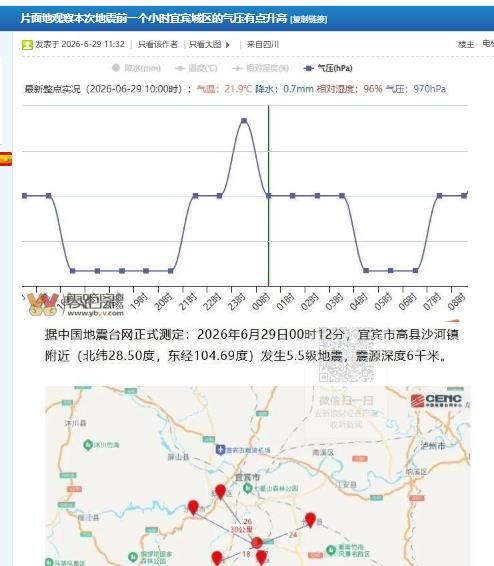Image resolution: width=494 pixels, height=566 pixels.
Task: Click the 沐川竹海 scenic spot icon
Action: pos(88,445)
